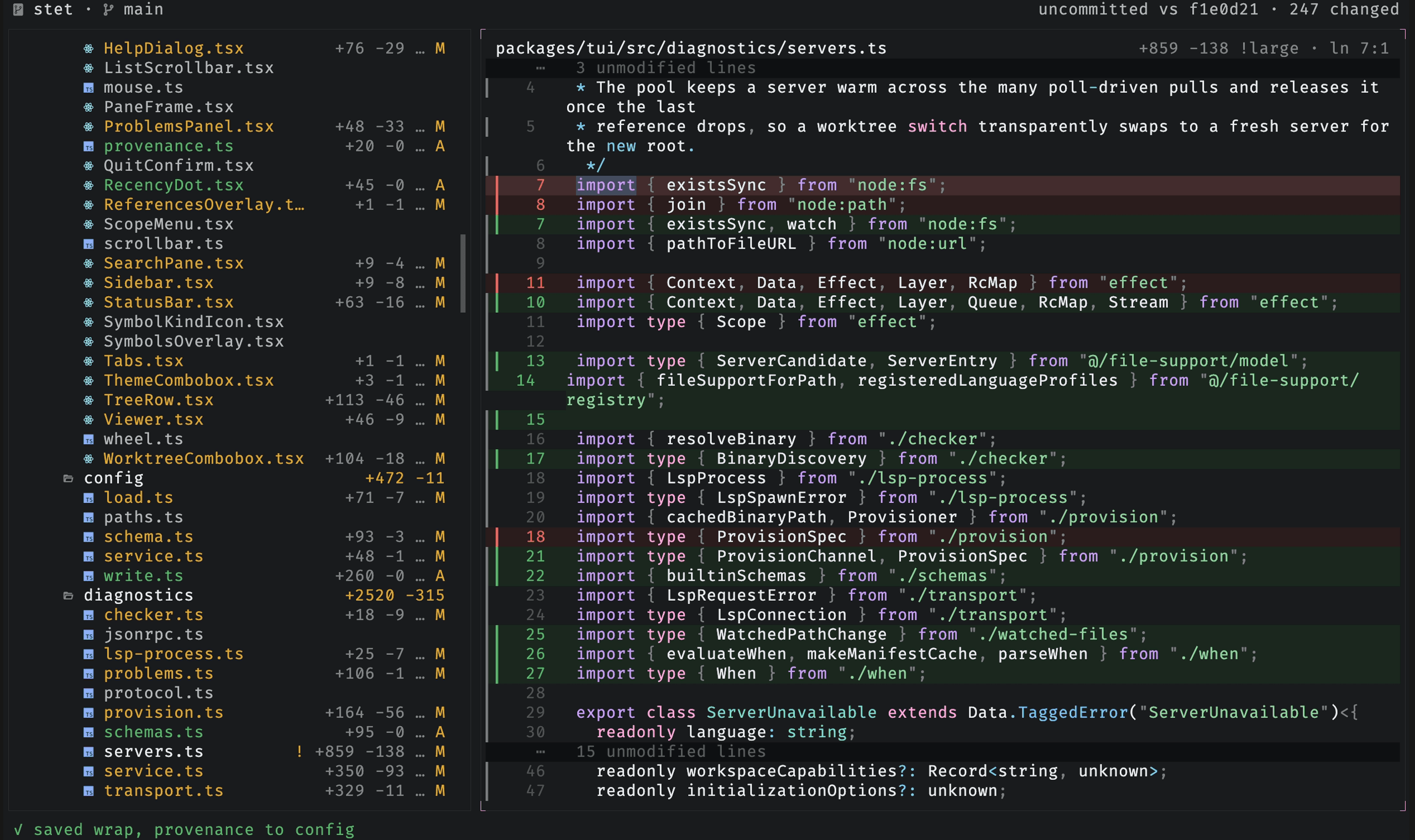
Task: Expand the 15 unmodified lines fold
Action: 942,752
